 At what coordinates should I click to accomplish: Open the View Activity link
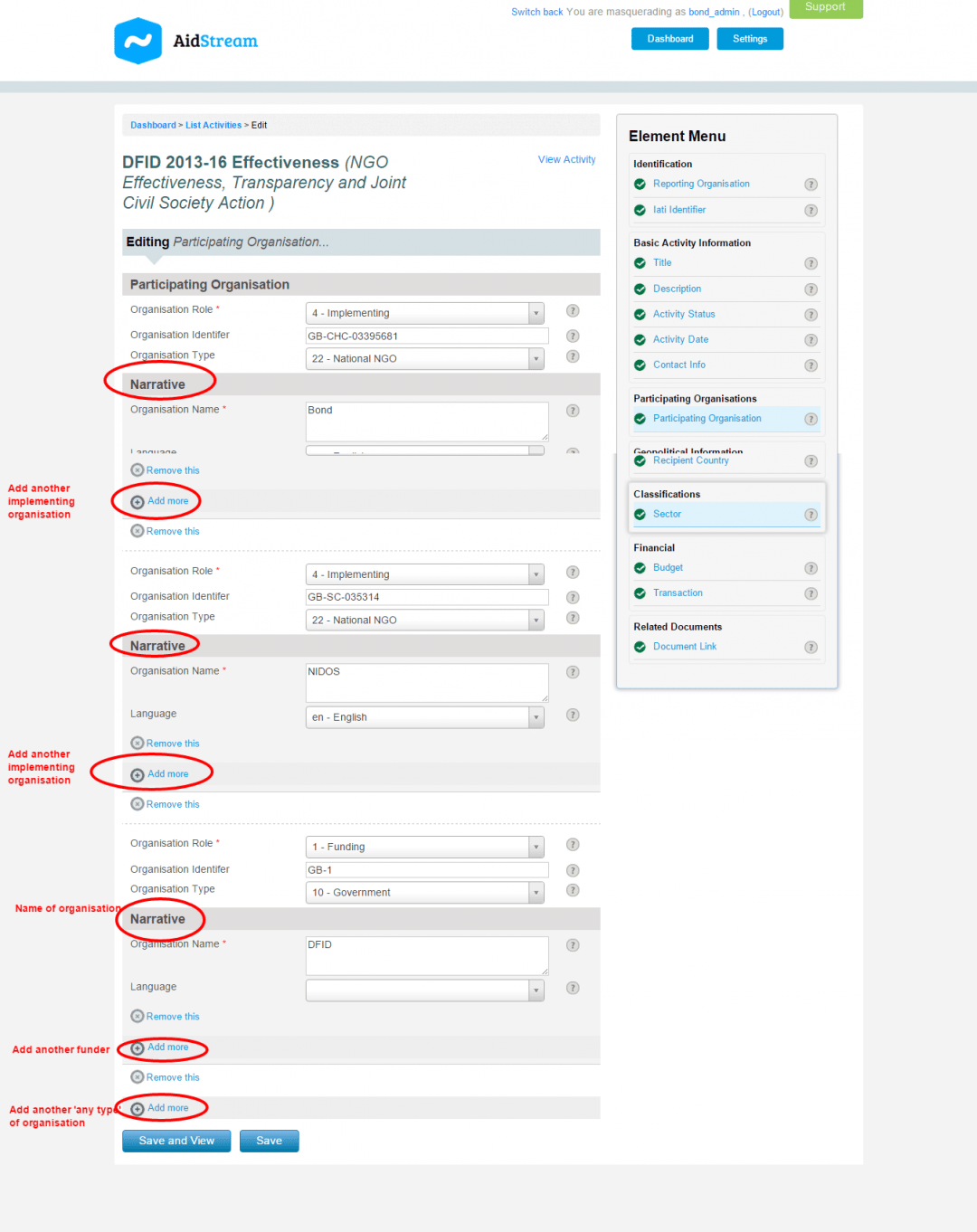(566, 159)
